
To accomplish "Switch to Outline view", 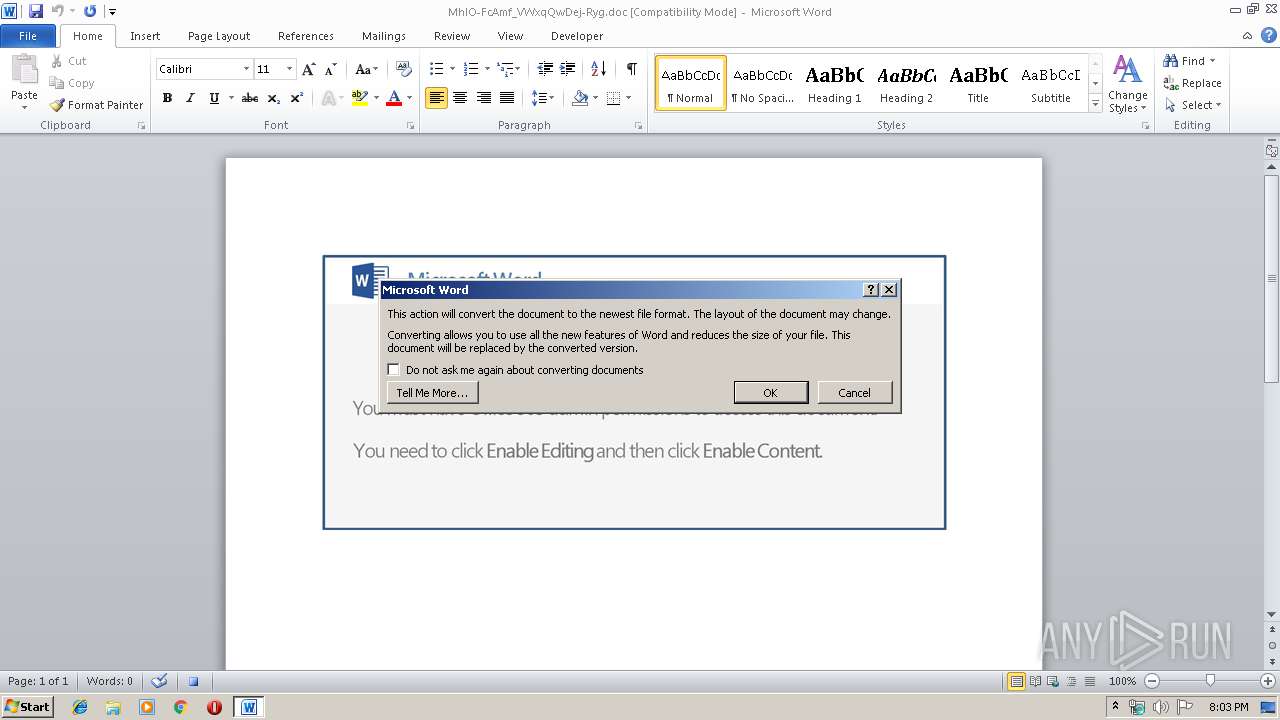I will point(1070,681).
